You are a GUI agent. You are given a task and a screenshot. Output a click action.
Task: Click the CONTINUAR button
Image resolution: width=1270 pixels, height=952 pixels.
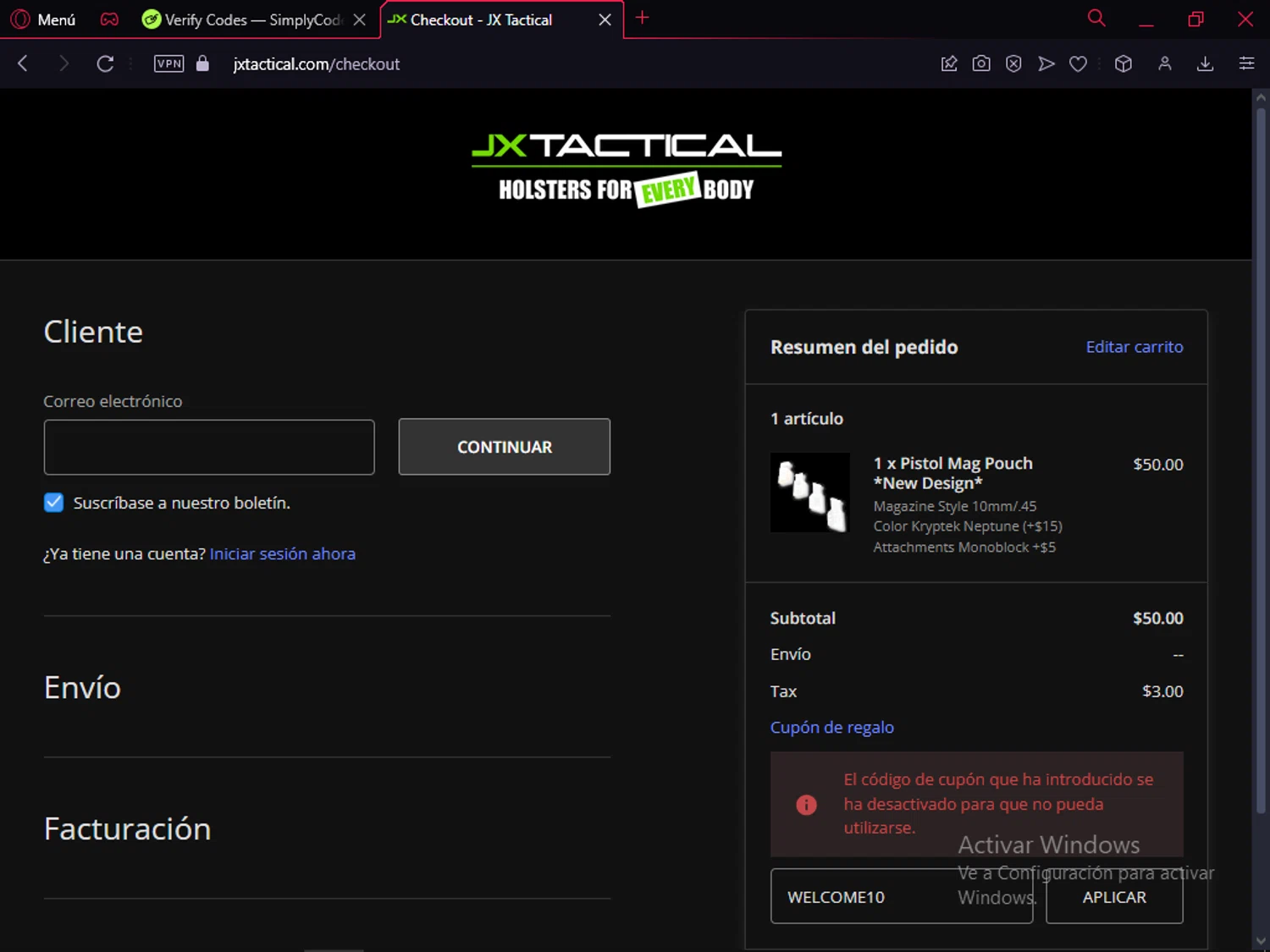pyautogui.click(x=505, y=447)
